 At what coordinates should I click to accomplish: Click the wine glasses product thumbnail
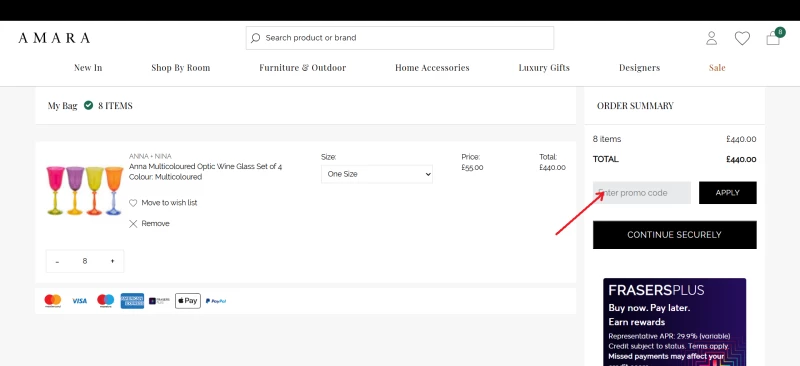pyautogui.click(x=85, y=190)
